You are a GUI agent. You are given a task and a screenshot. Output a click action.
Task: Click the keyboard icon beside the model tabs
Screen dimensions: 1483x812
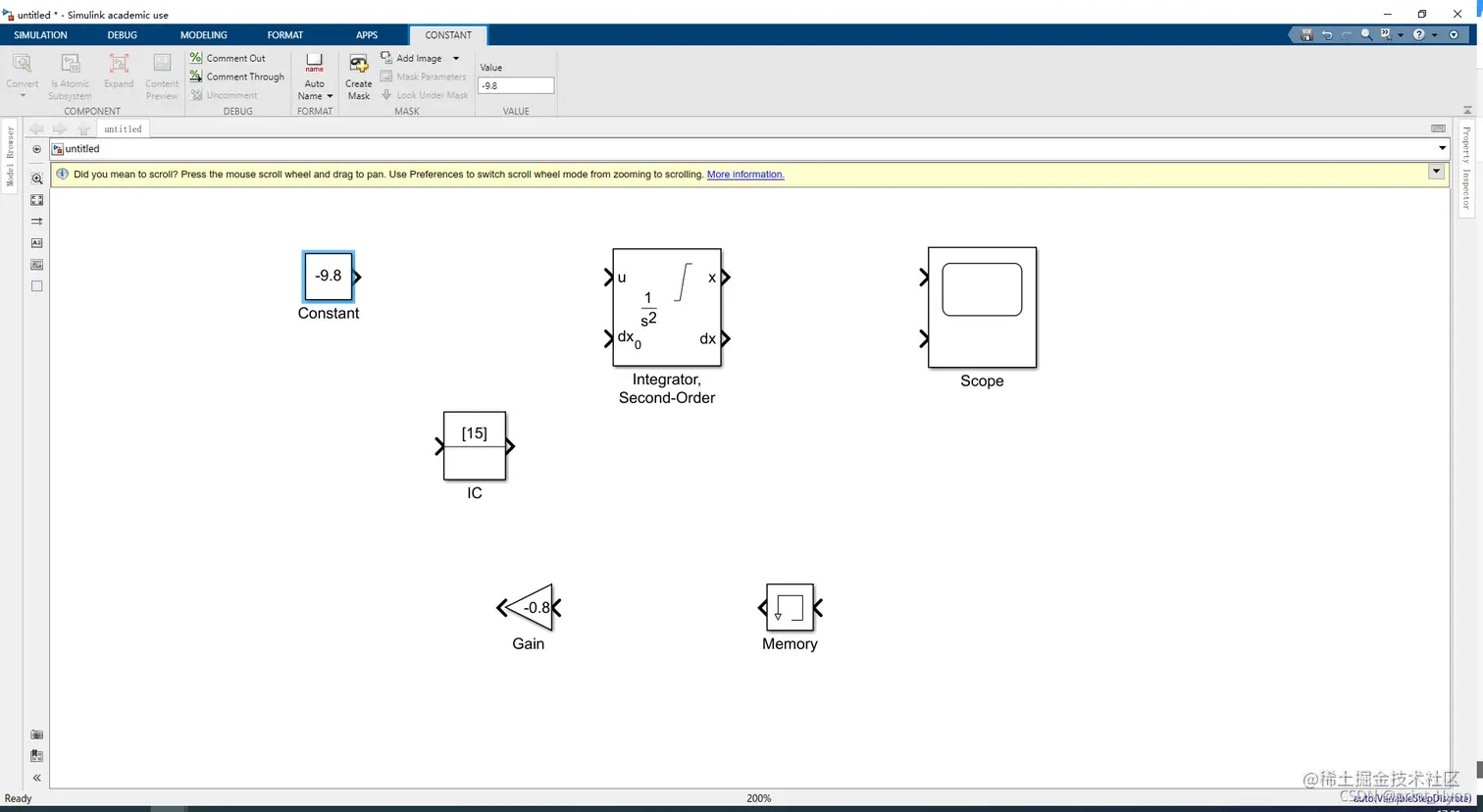pos(1438,128)
